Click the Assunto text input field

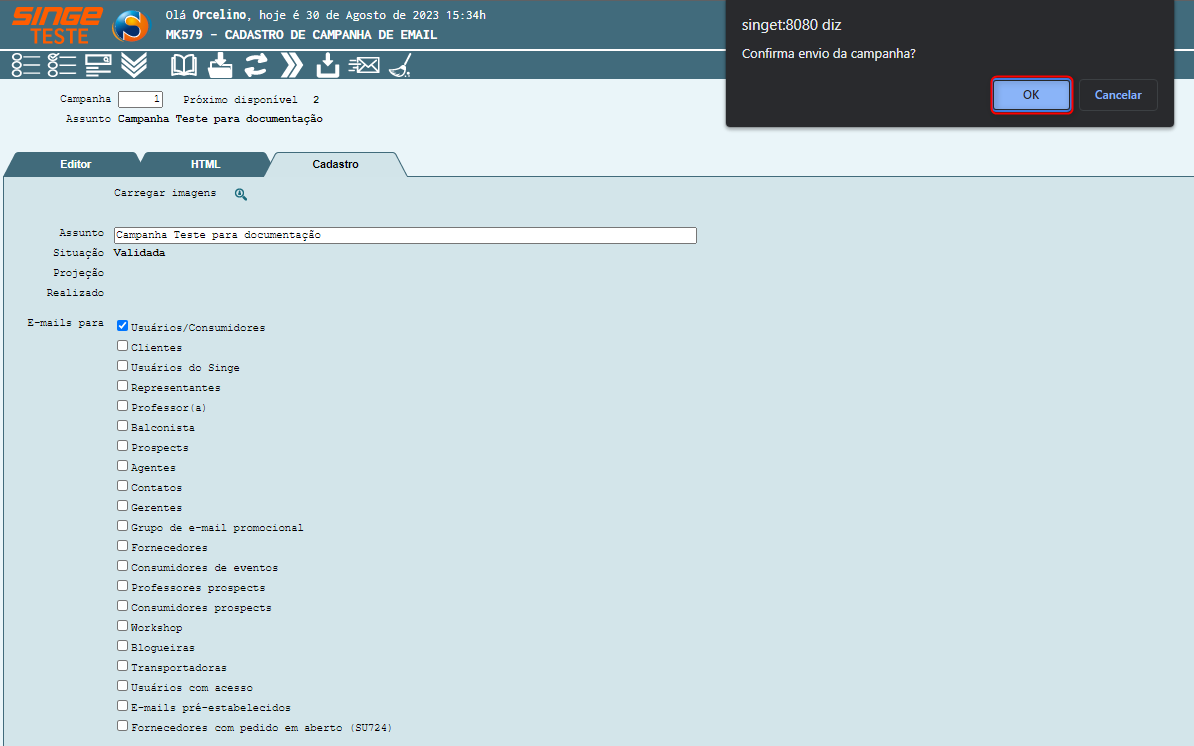coord(405,235)
